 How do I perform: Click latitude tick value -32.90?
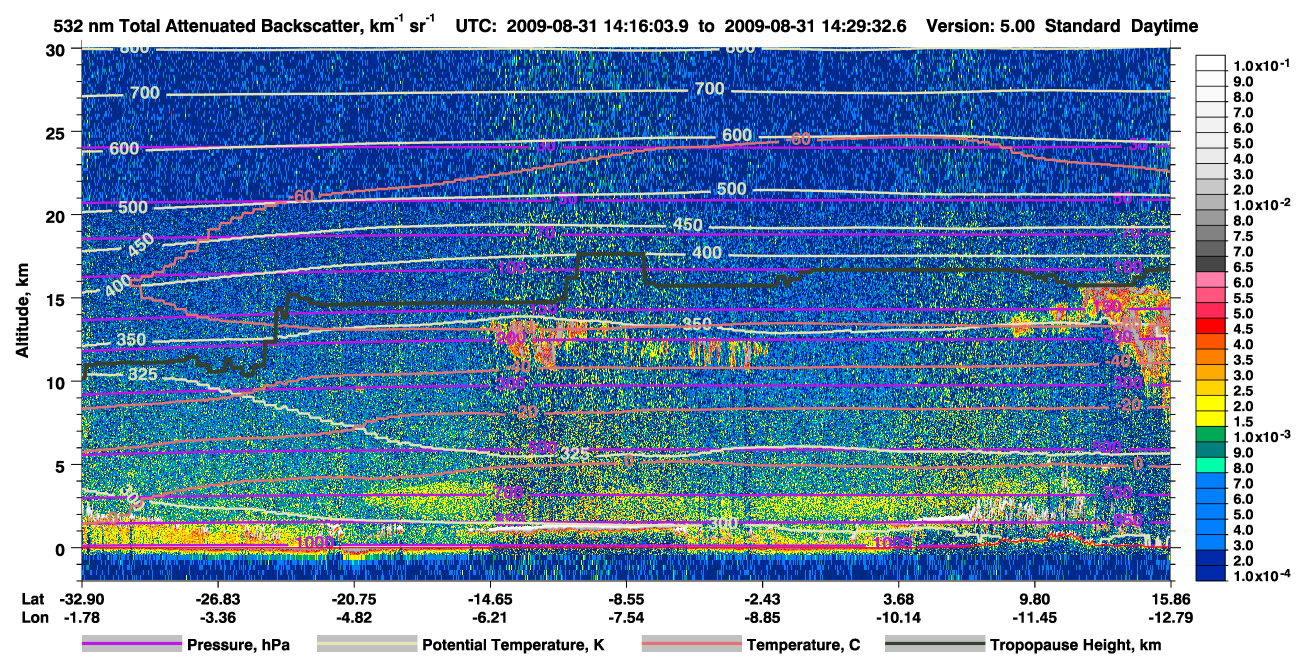[83, 598]
